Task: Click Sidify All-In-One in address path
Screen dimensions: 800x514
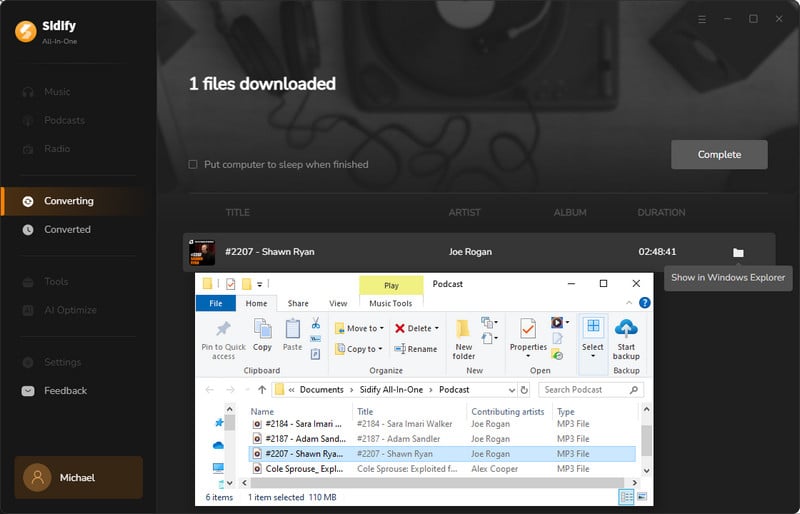Action: click(391, 390)
